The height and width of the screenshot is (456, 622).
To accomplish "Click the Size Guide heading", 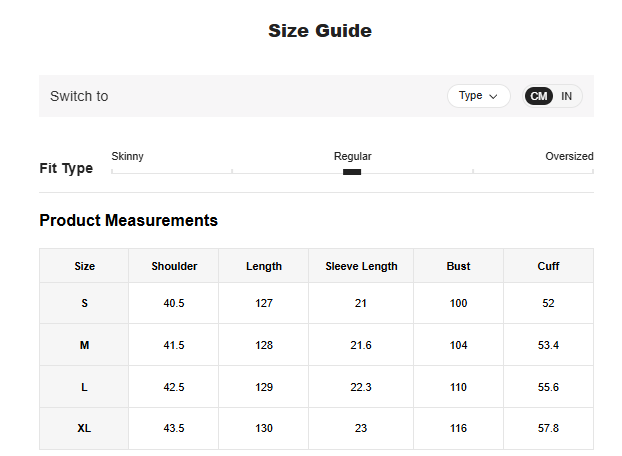I will tap(319, 31).
